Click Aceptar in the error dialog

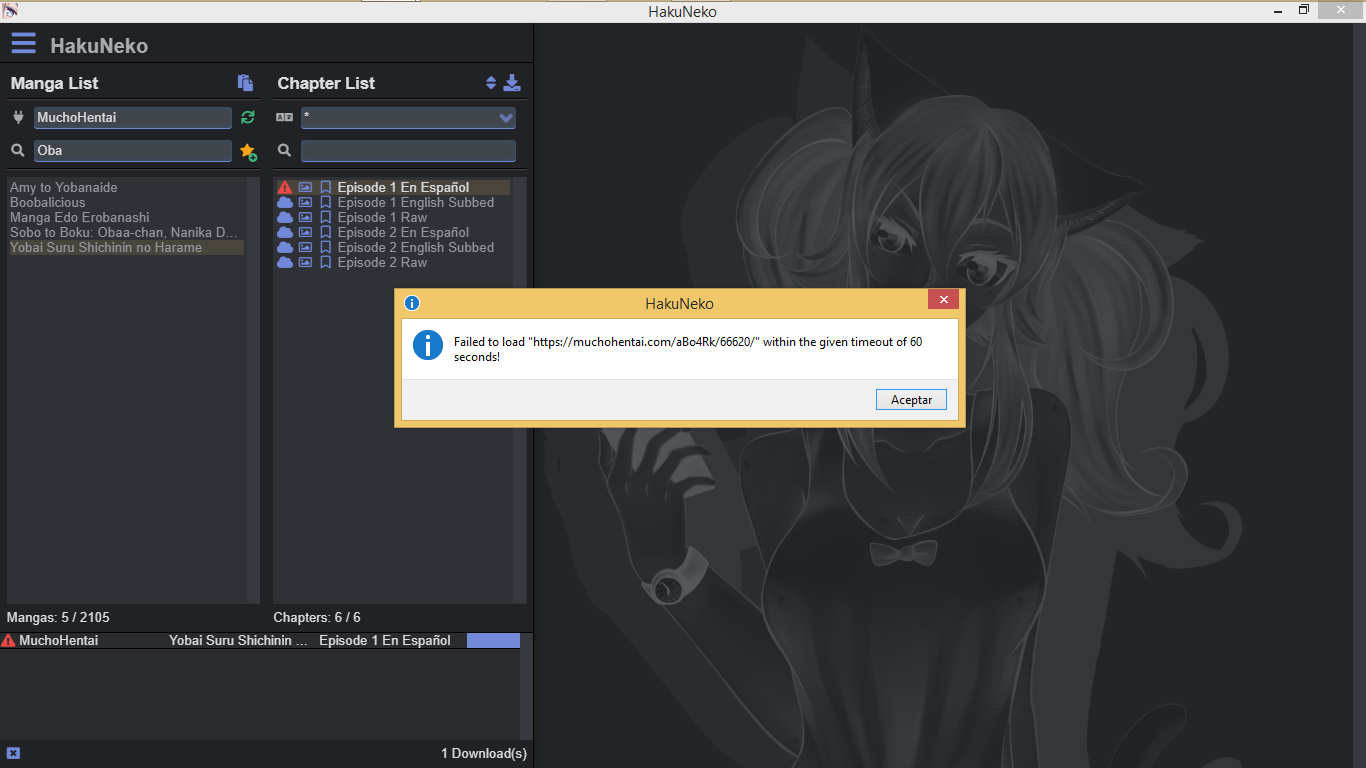click(911, 400)
